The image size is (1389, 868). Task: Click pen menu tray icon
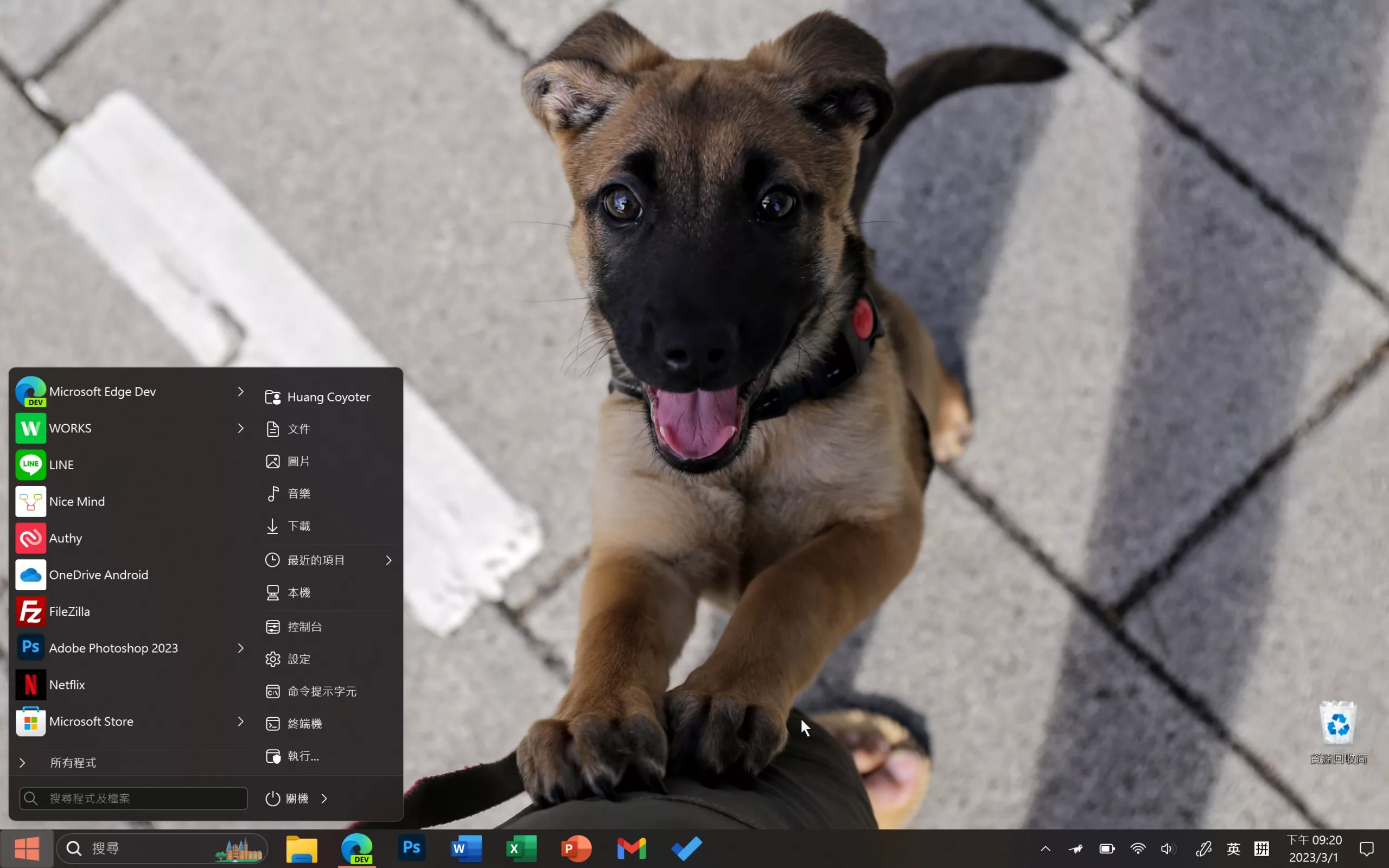1203,848
